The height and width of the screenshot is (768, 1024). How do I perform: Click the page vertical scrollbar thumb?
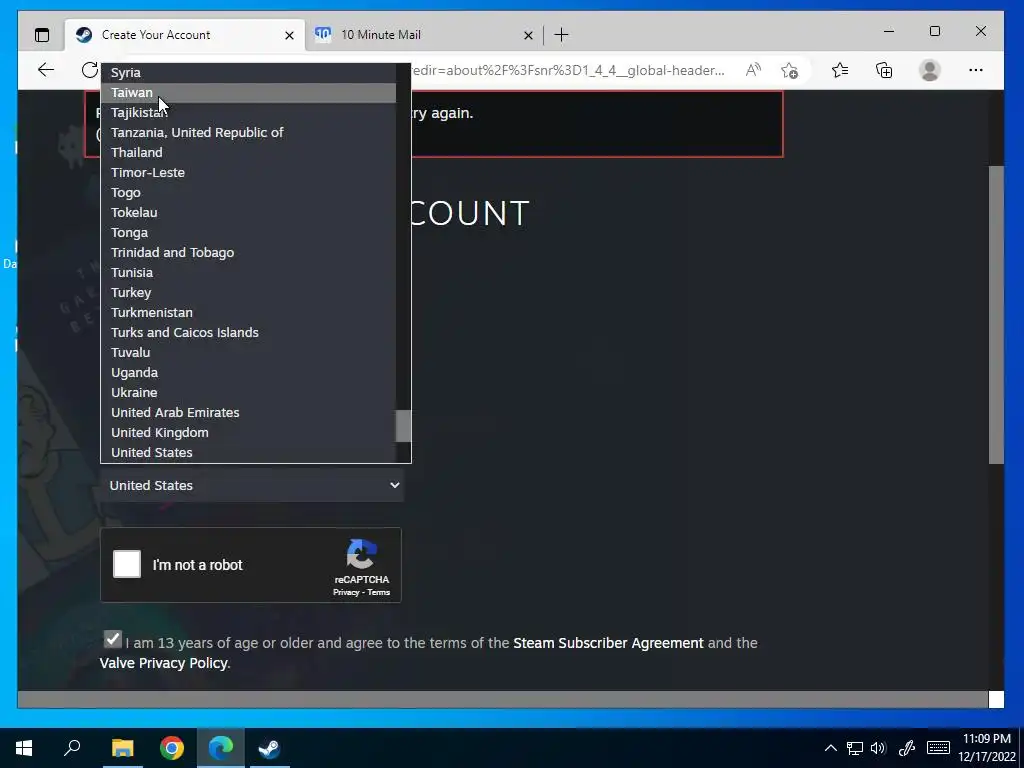click(x=996, y=315)
